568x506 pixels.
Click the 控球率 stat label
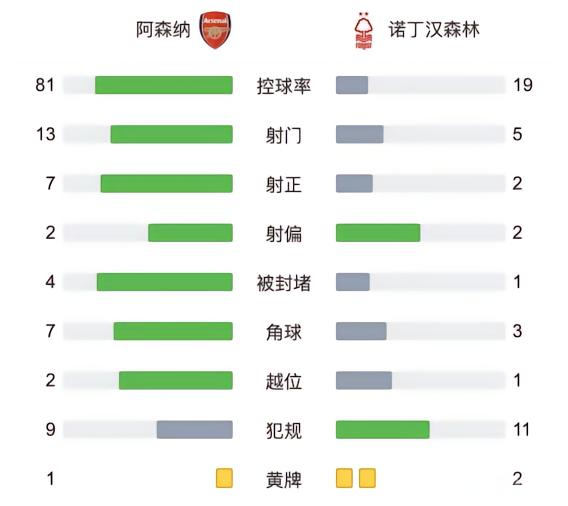[284, 86]
